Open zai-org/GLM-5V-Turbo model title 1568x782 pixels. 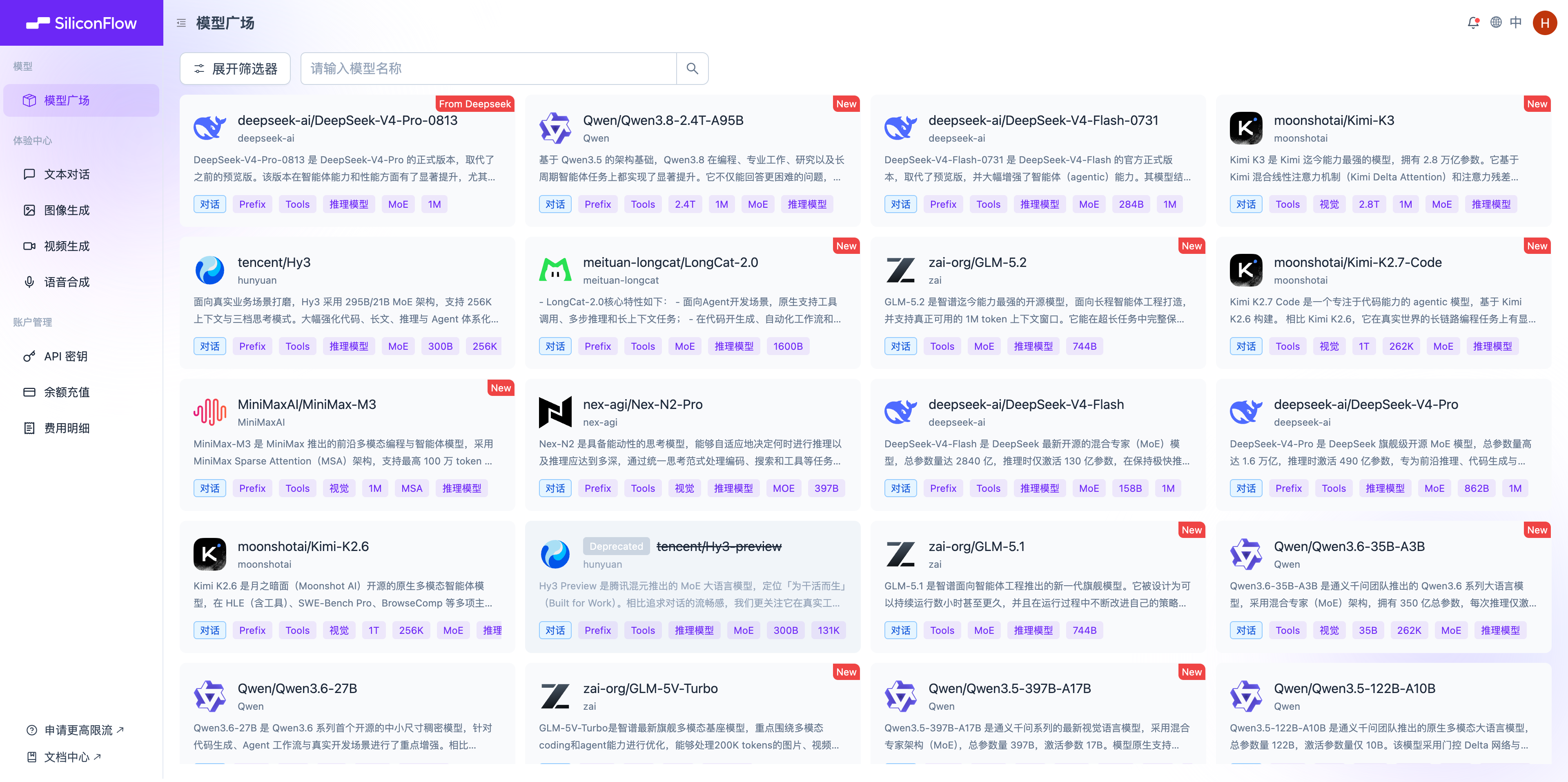650,689
